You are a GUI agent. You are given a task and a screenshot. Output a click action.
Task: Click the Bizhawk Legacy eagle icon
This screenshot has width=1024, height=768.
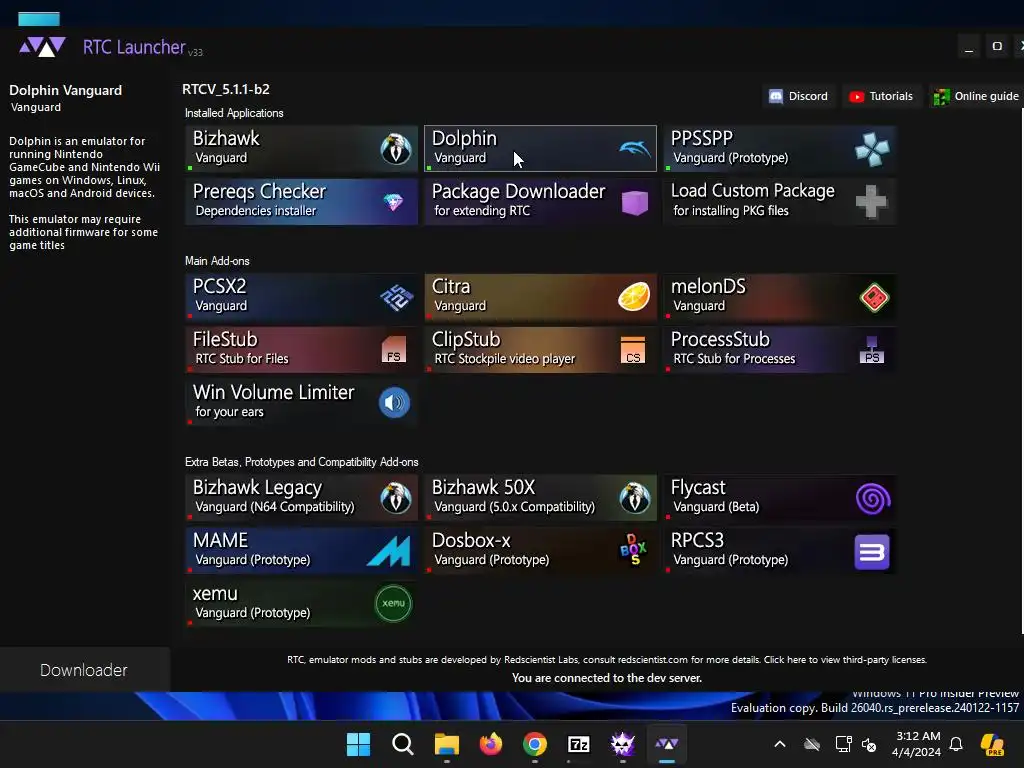click(x=396, y=498)
